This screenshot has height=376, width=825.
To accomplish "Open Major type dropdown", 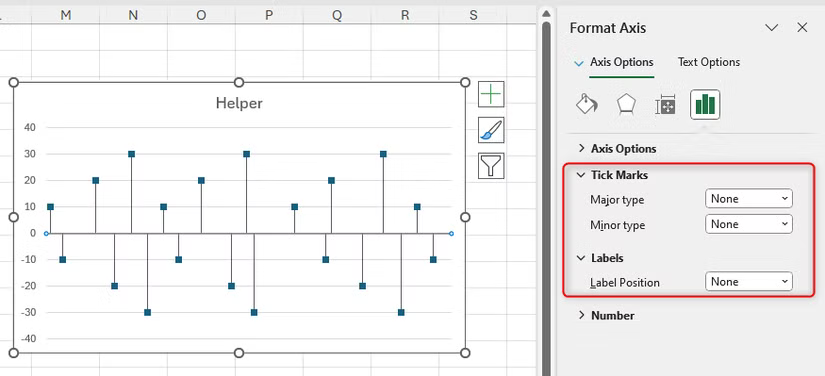I will [748, 198].
